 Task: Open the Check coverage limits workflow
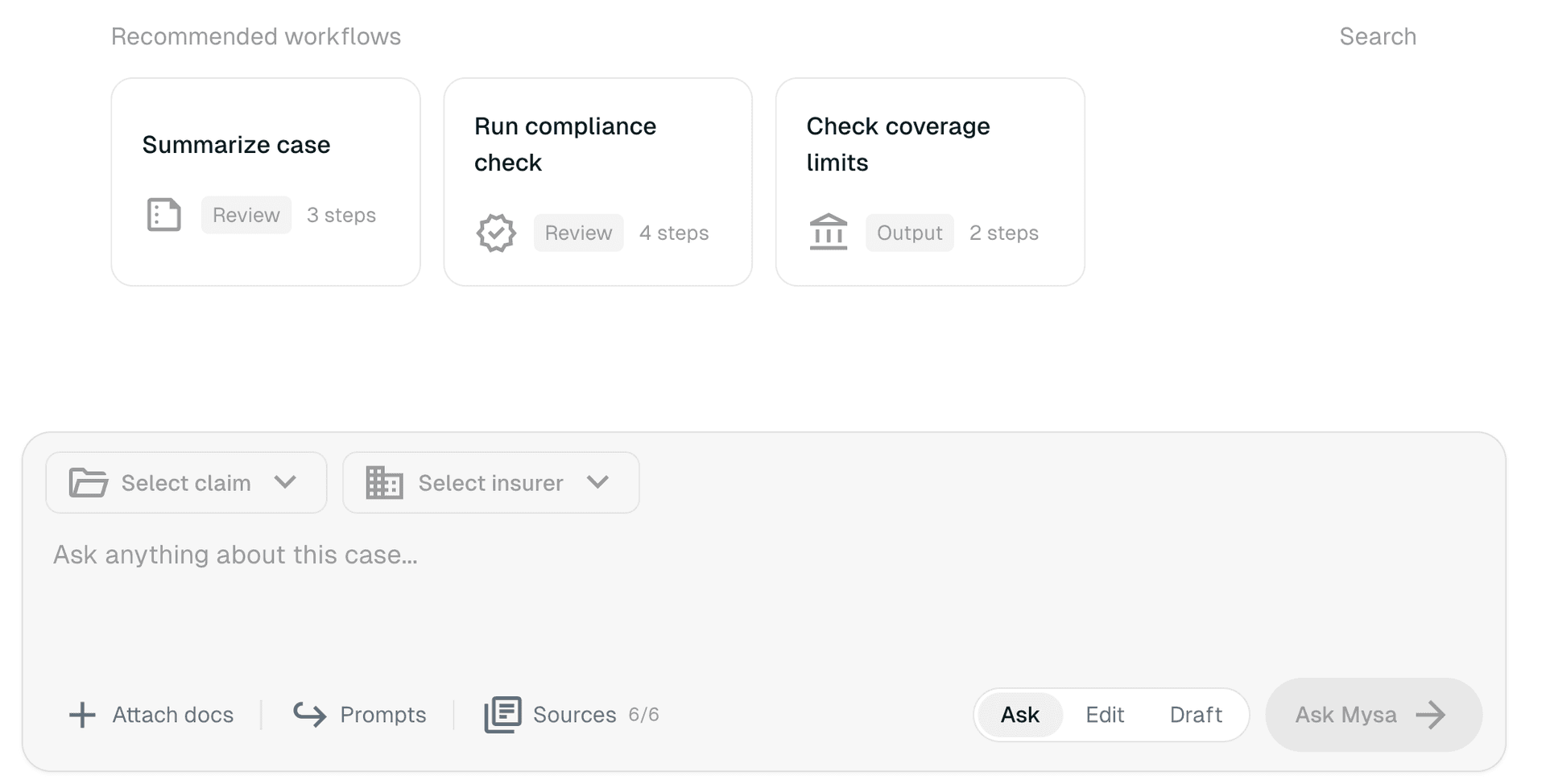click(x=930, y=181)
